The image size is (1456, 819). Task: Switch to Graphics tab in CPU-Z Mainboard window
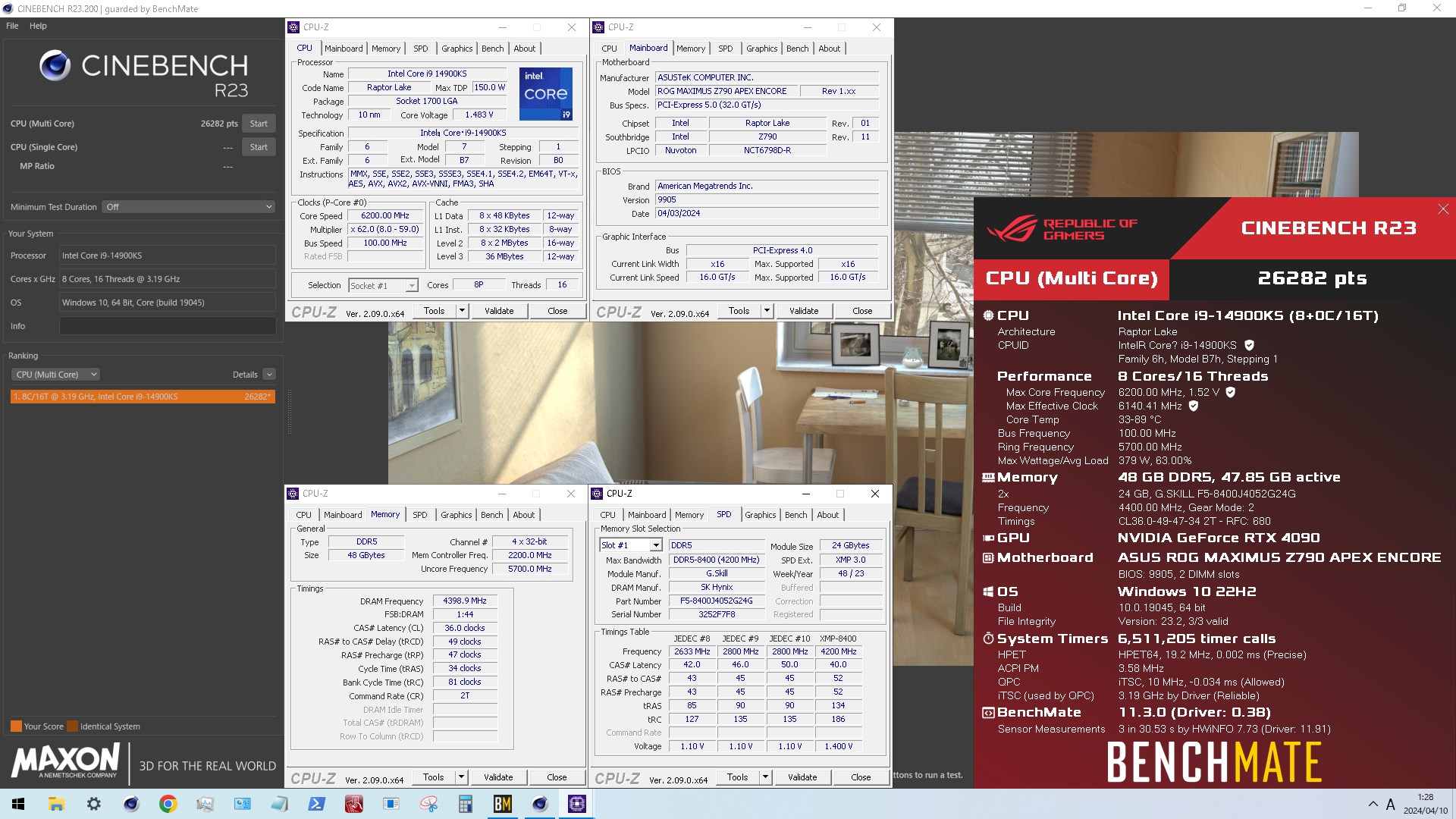(x=761, y=49)
